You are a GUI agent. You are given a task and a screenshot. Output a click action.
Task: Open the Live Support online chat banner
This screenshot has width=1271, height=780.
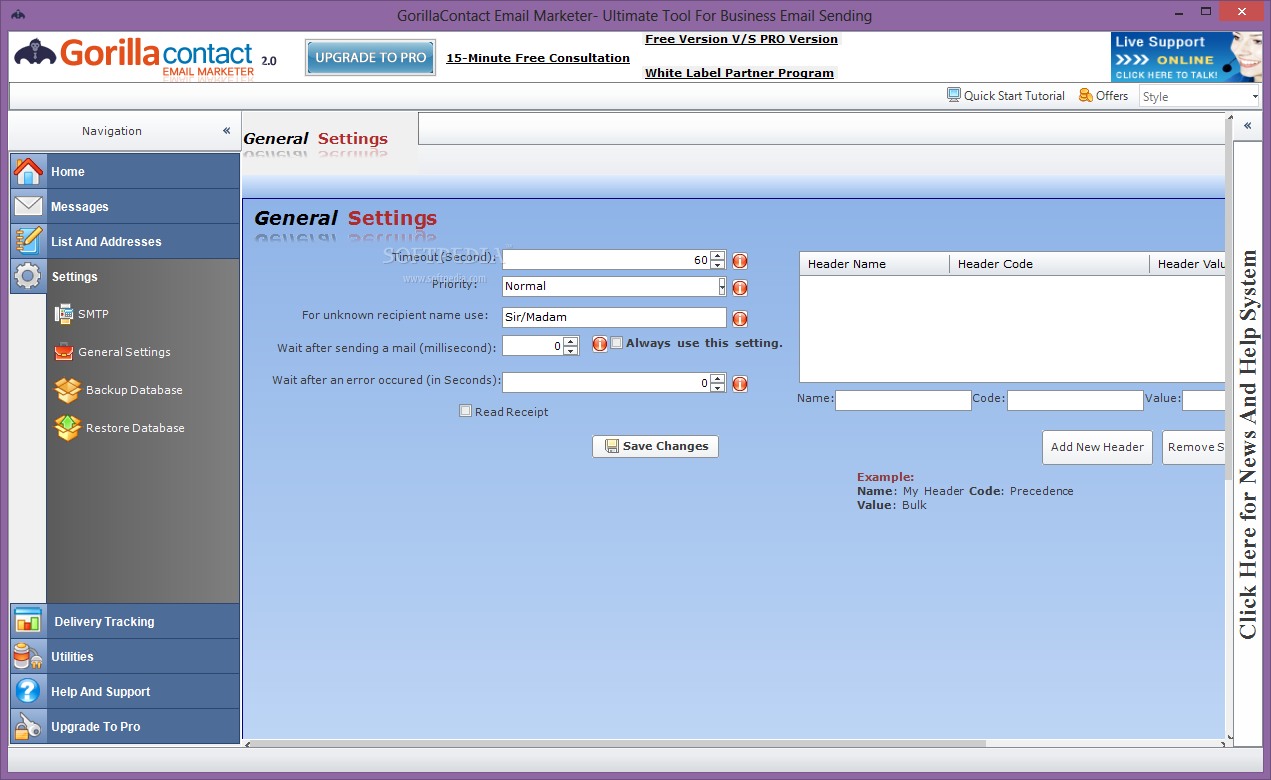[1186, 57]
